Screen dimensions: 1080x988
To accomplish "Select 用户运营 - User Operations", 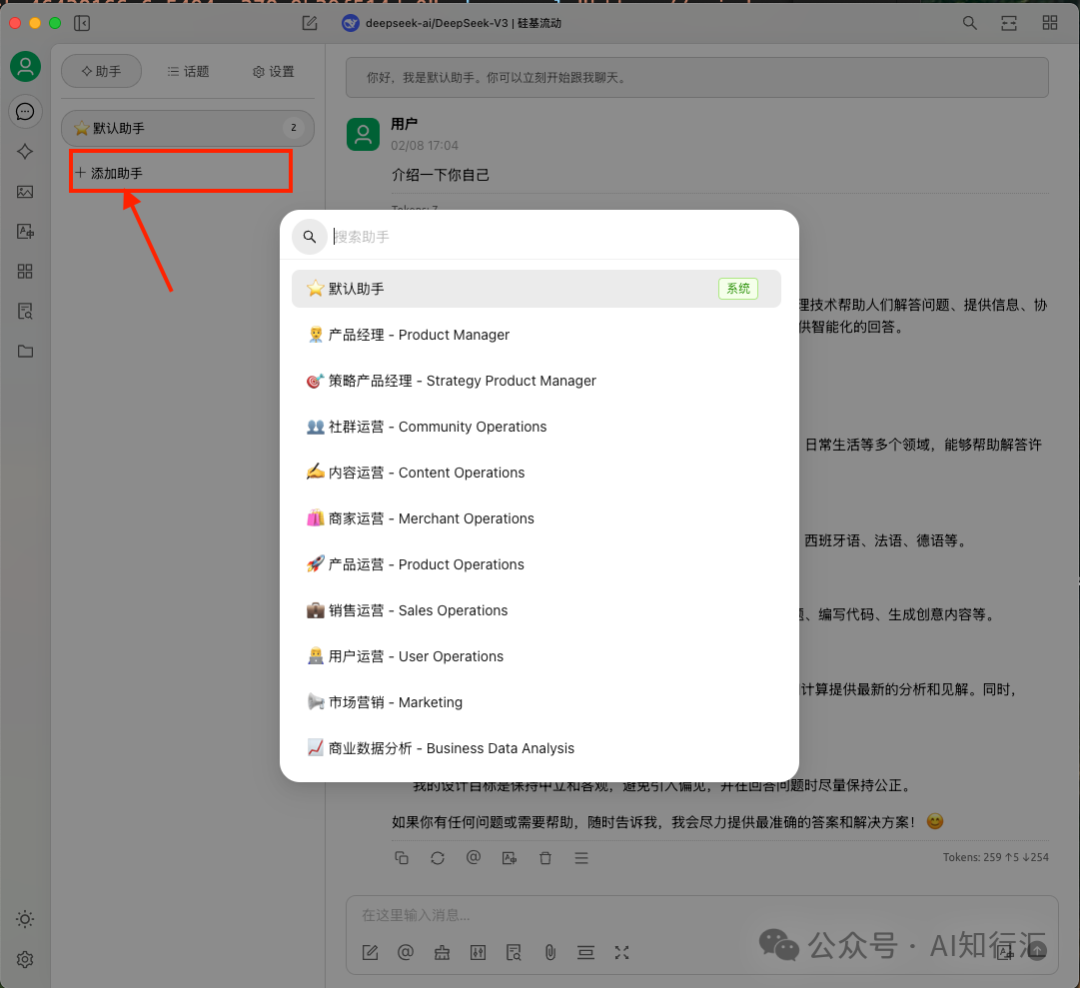I will 537,656.
